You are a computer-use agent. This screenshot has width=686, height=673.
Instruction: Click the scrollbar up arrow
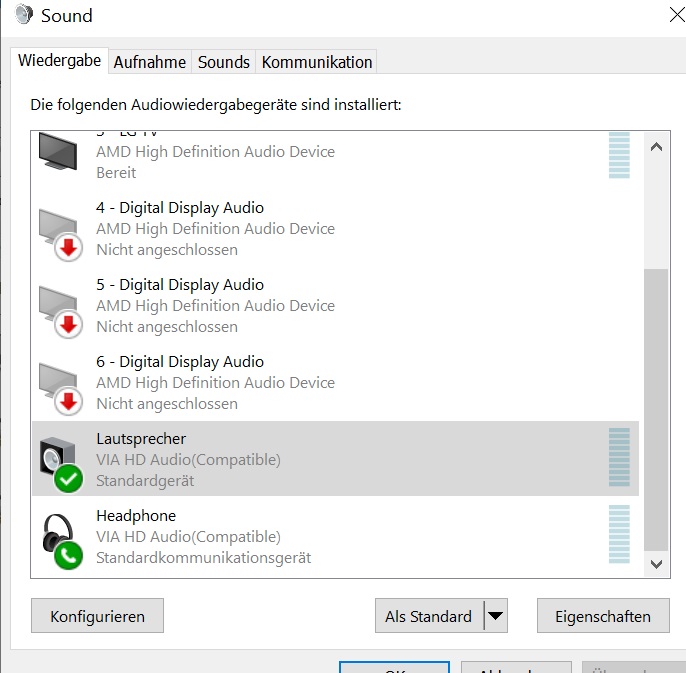656,147
